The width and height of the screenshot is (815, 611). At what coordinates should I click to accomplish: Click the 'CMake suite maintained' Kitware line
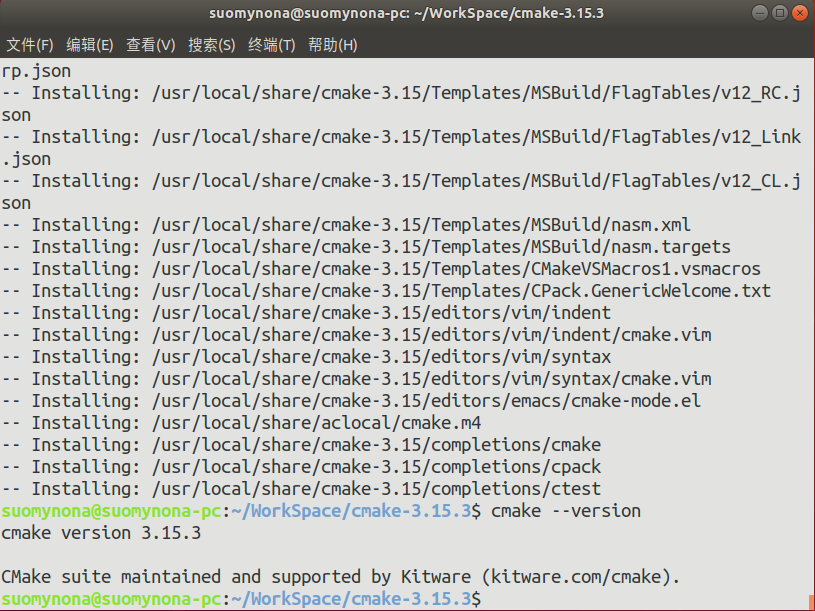tap(340, 577)
